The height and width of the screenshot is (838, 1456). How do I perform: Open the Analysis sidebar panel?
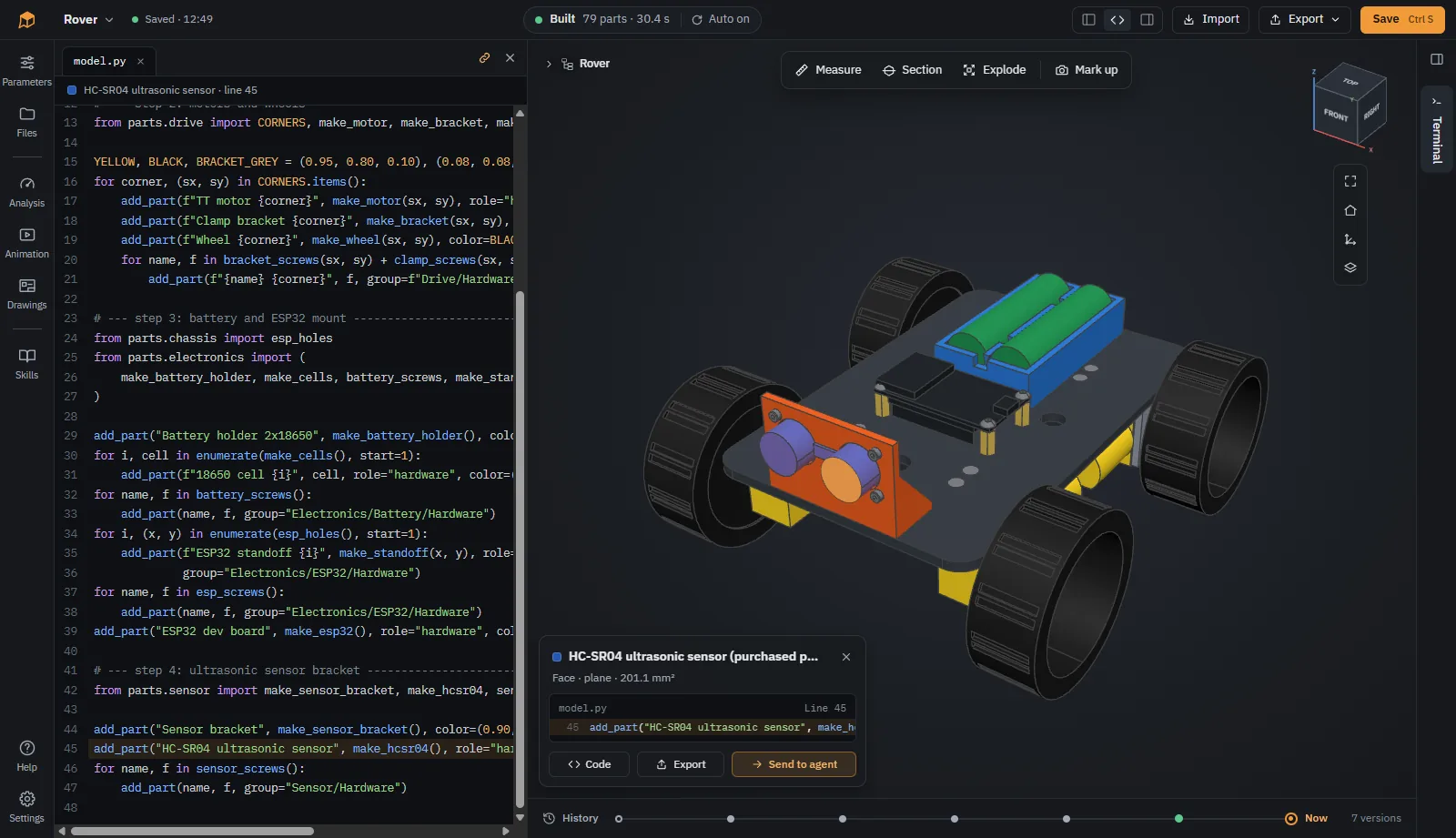pyautogui.click(x=27, y=191)
